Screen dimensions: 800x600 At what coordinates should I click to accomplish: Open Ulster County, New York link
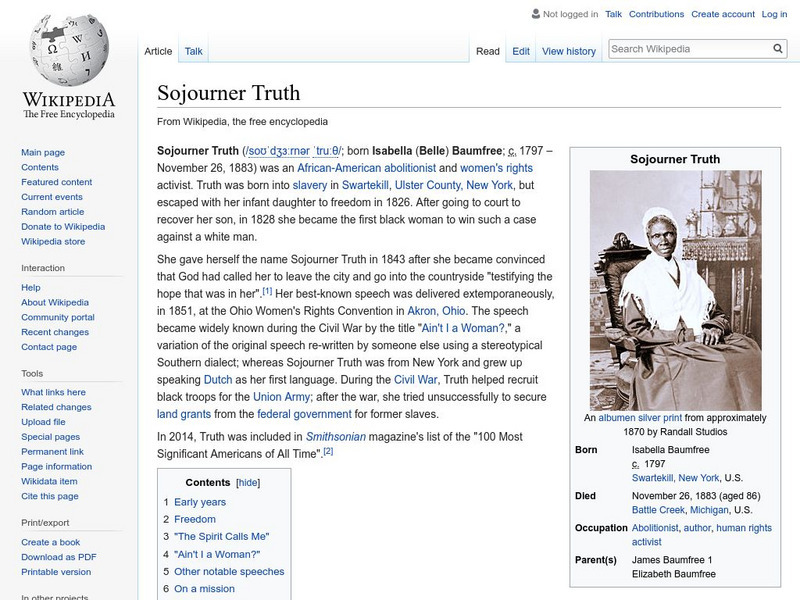coord(454,185)
